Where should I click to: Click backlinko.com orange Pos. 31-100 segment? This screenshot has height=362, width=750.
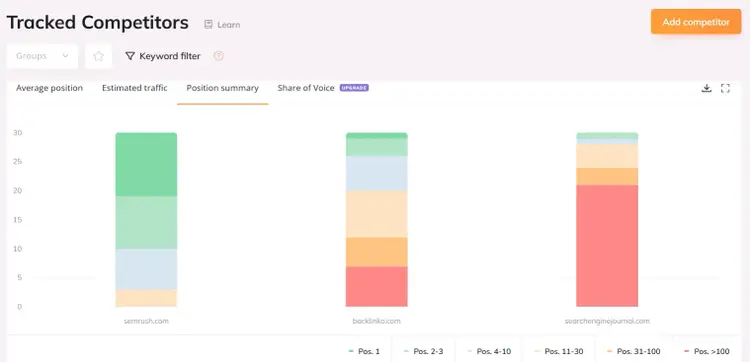pyautogui.click(x=377, y=252)
